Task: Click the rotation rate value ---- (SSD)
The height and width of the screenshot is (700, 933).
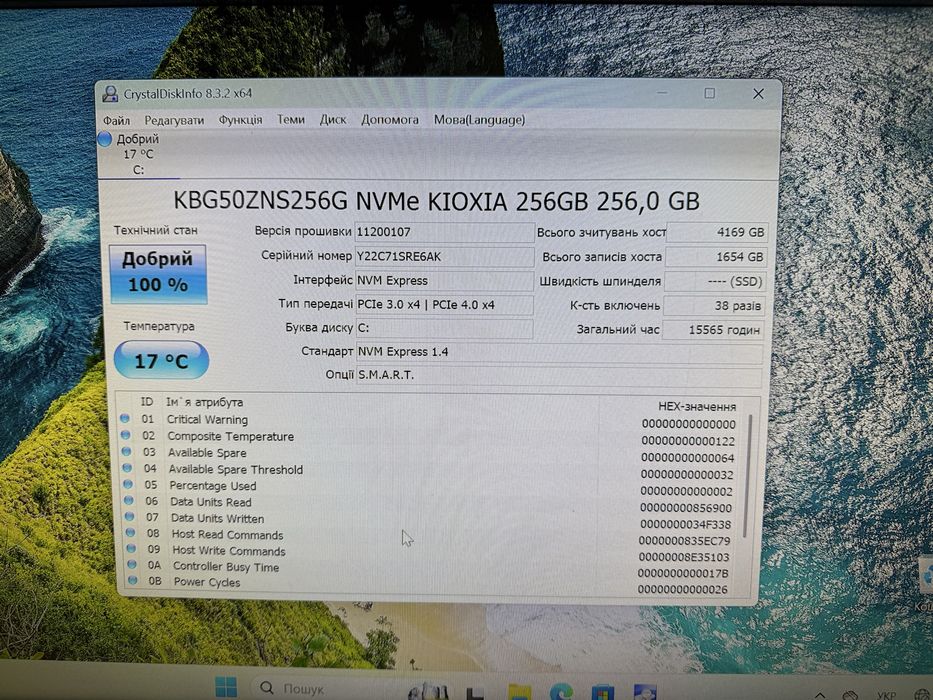Action: (x=715, y=282)
